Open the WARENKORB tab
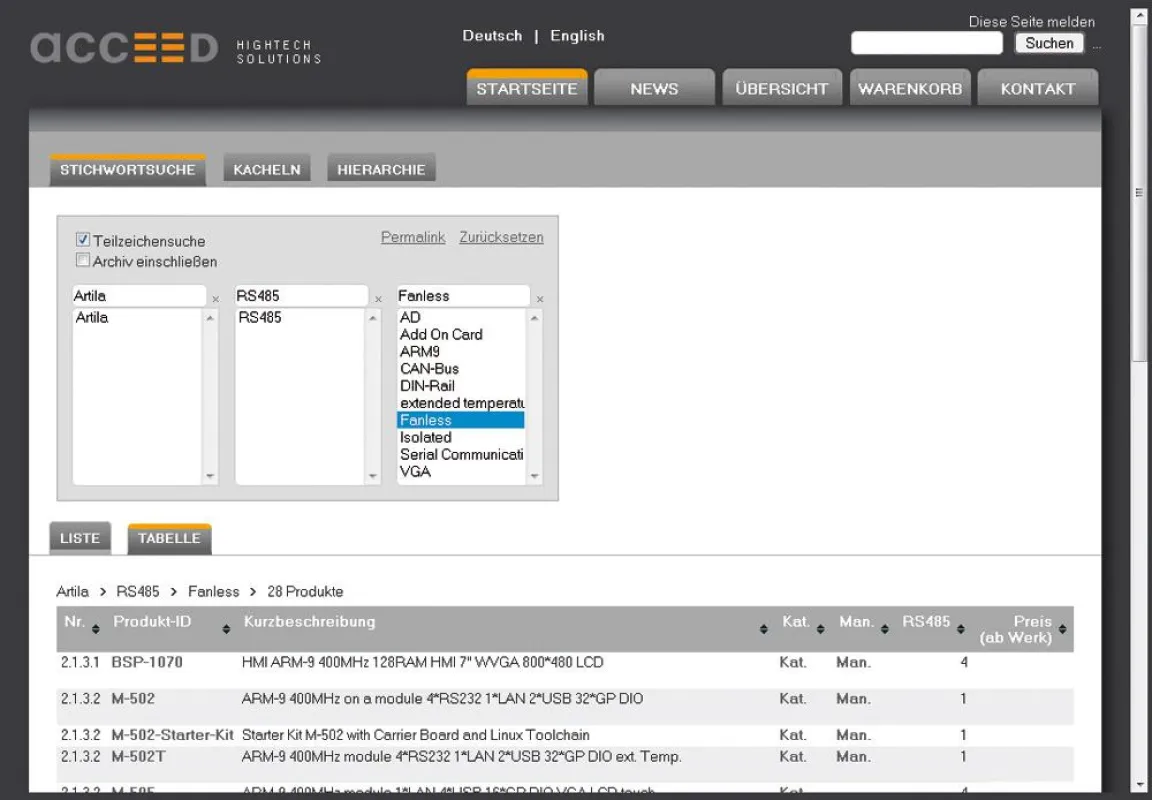The image size is (1152, 800). click(910, 87)
